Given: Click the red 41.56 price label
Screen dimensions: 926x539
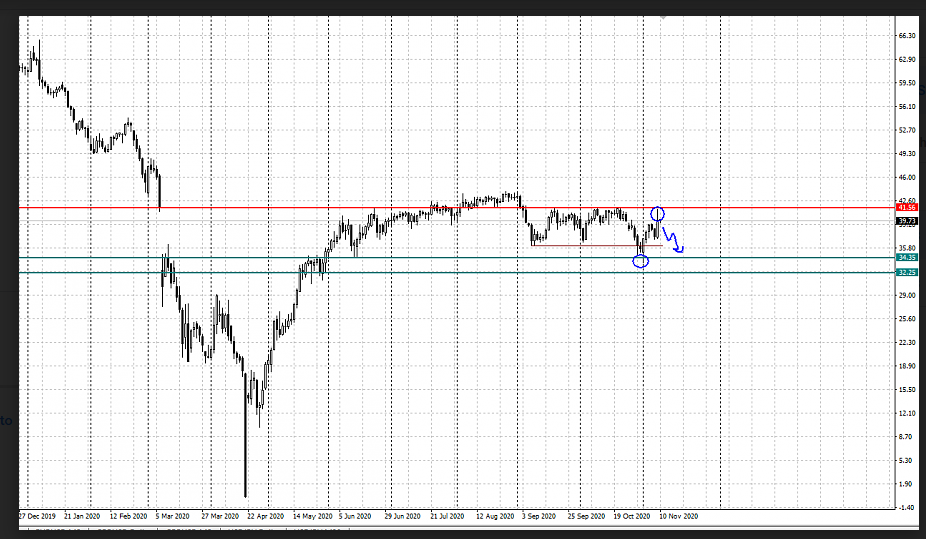Looking at the screenshot, I should (906, 207).
